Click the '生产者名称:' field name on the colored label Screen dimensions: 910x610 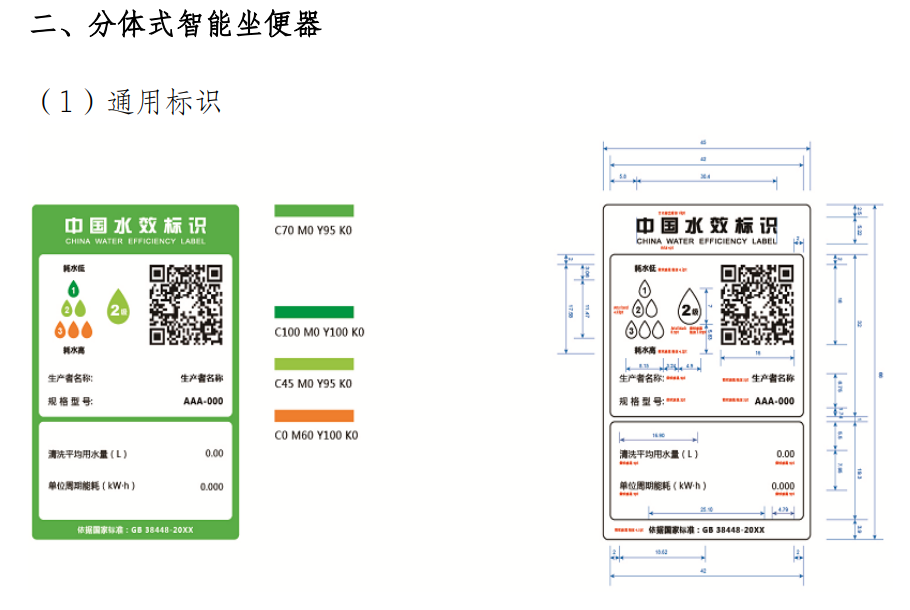click(70, 378)
